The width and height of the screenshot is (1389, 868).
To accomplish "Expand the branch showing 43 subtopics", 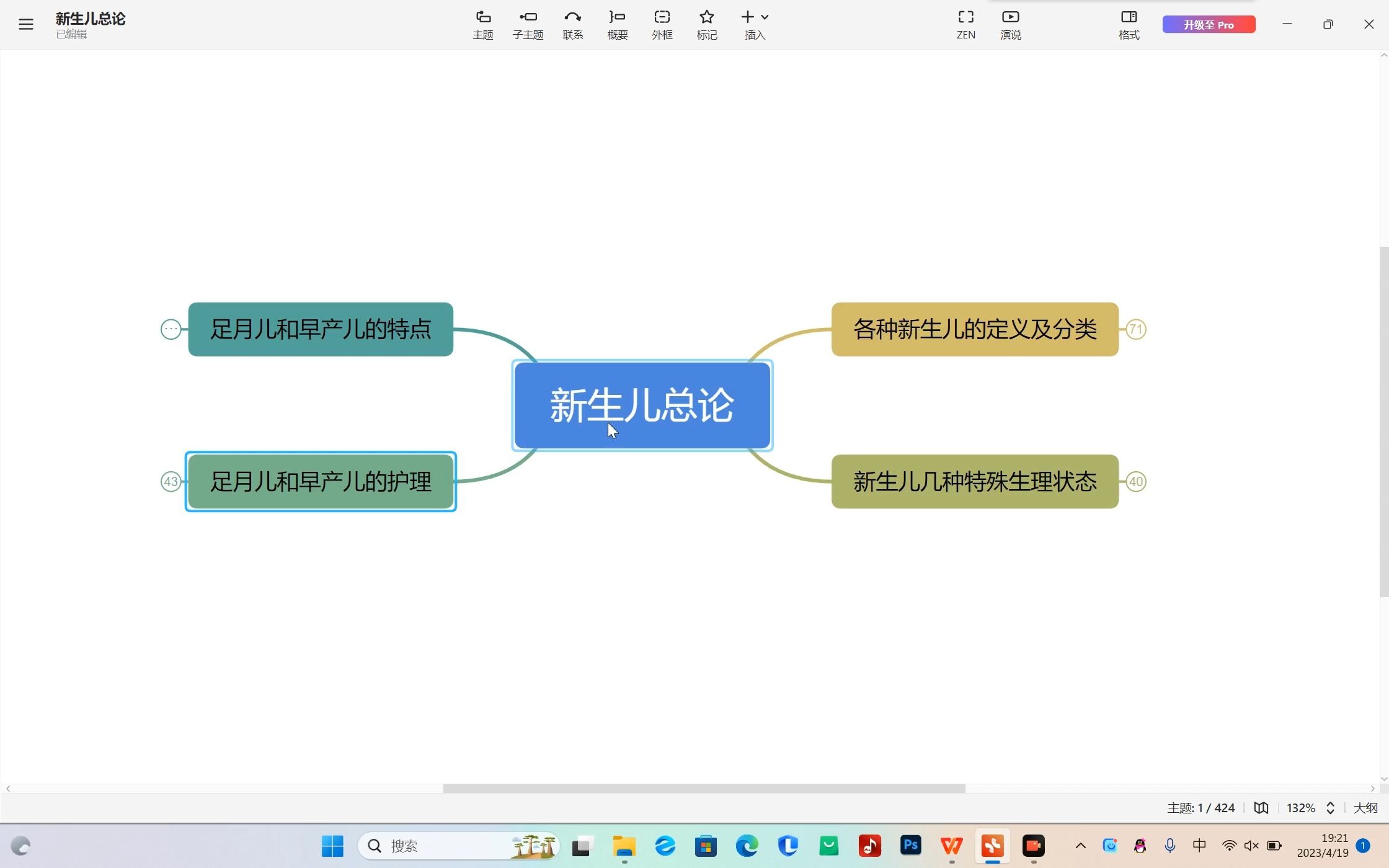I will 171,482.
